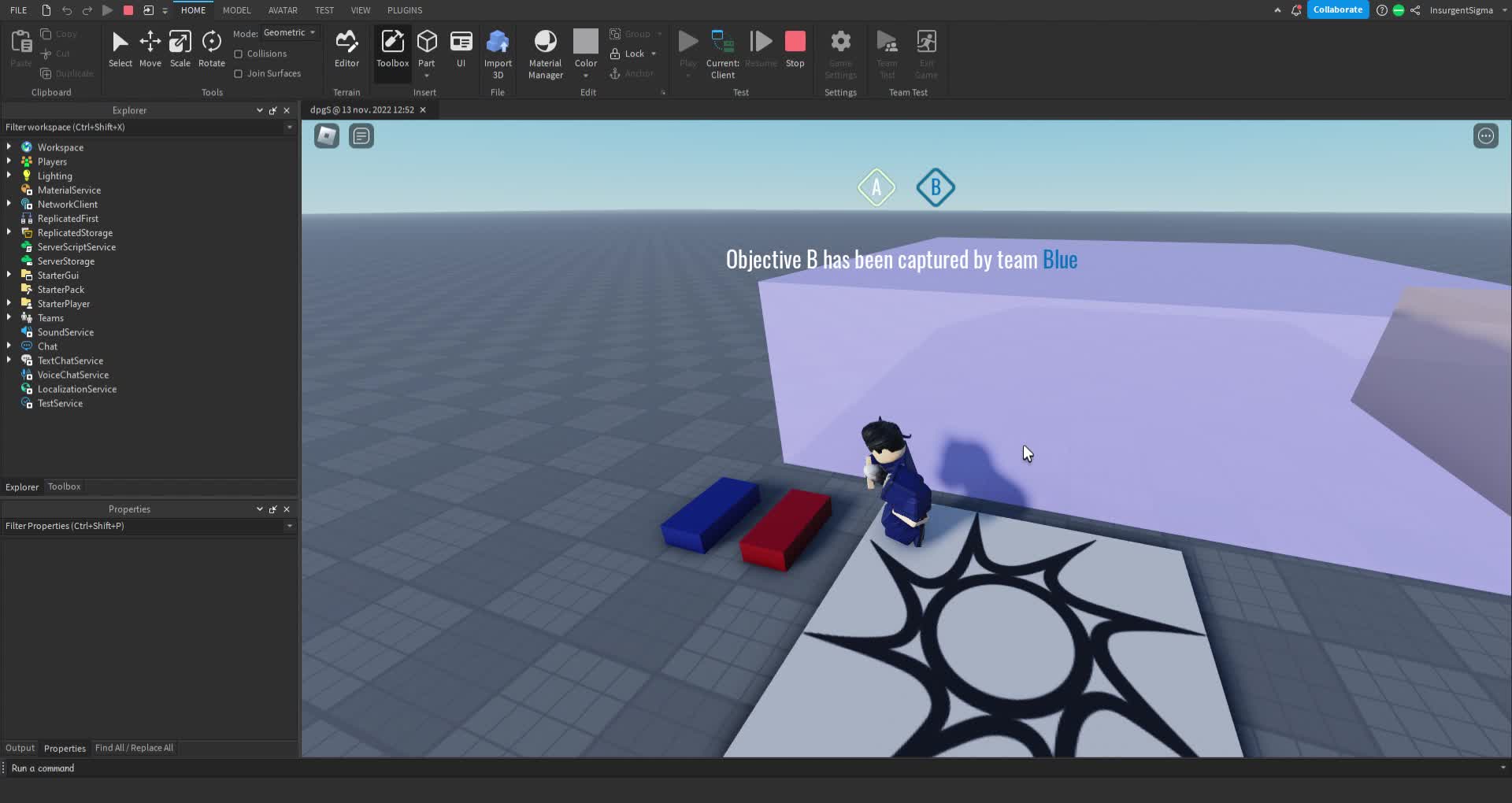
Task: Enable the Collisions option
Action: tap(239, 53)
